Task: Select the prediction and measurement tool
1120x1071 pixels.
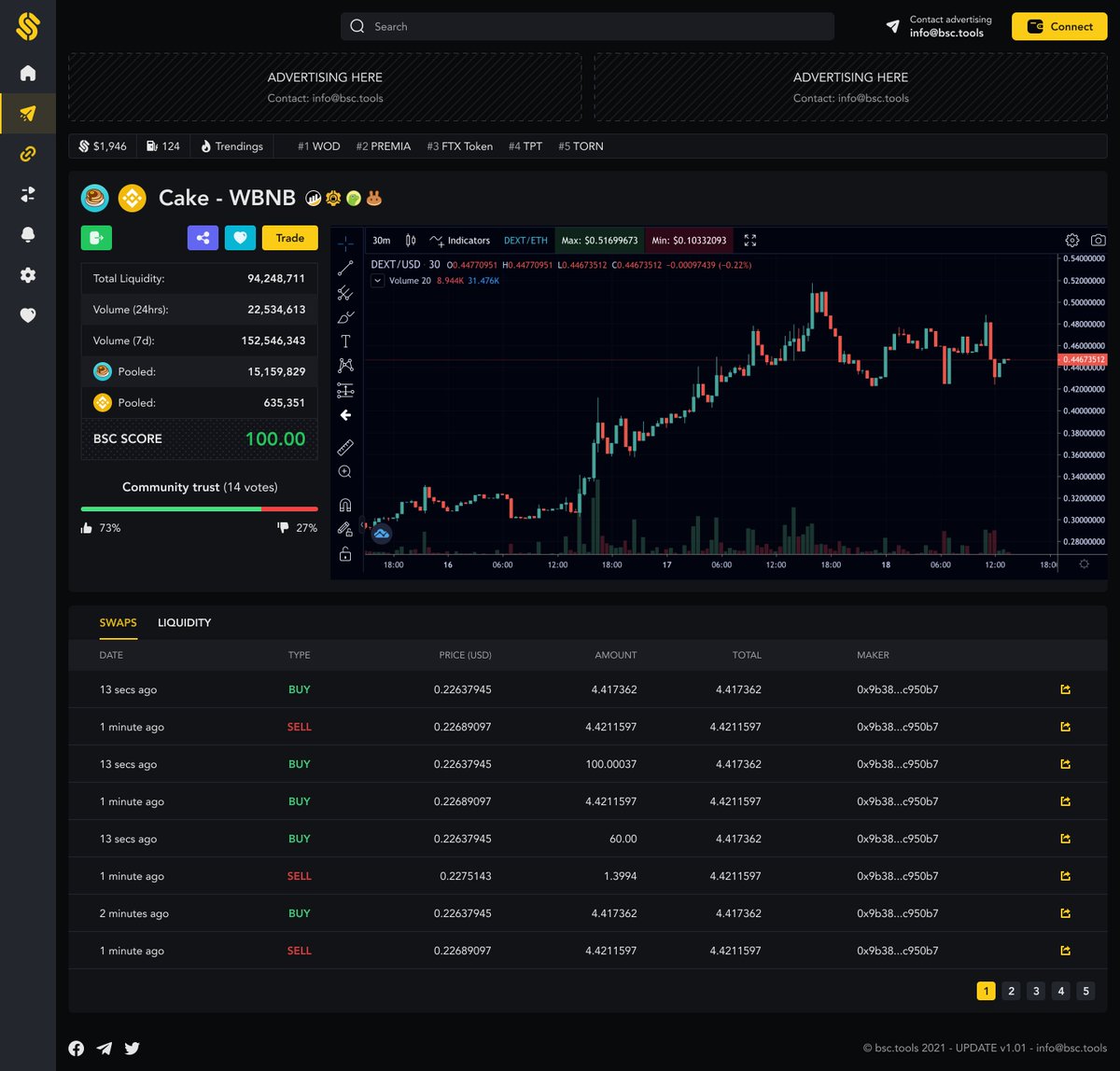Action: click(x=345, y=390)
